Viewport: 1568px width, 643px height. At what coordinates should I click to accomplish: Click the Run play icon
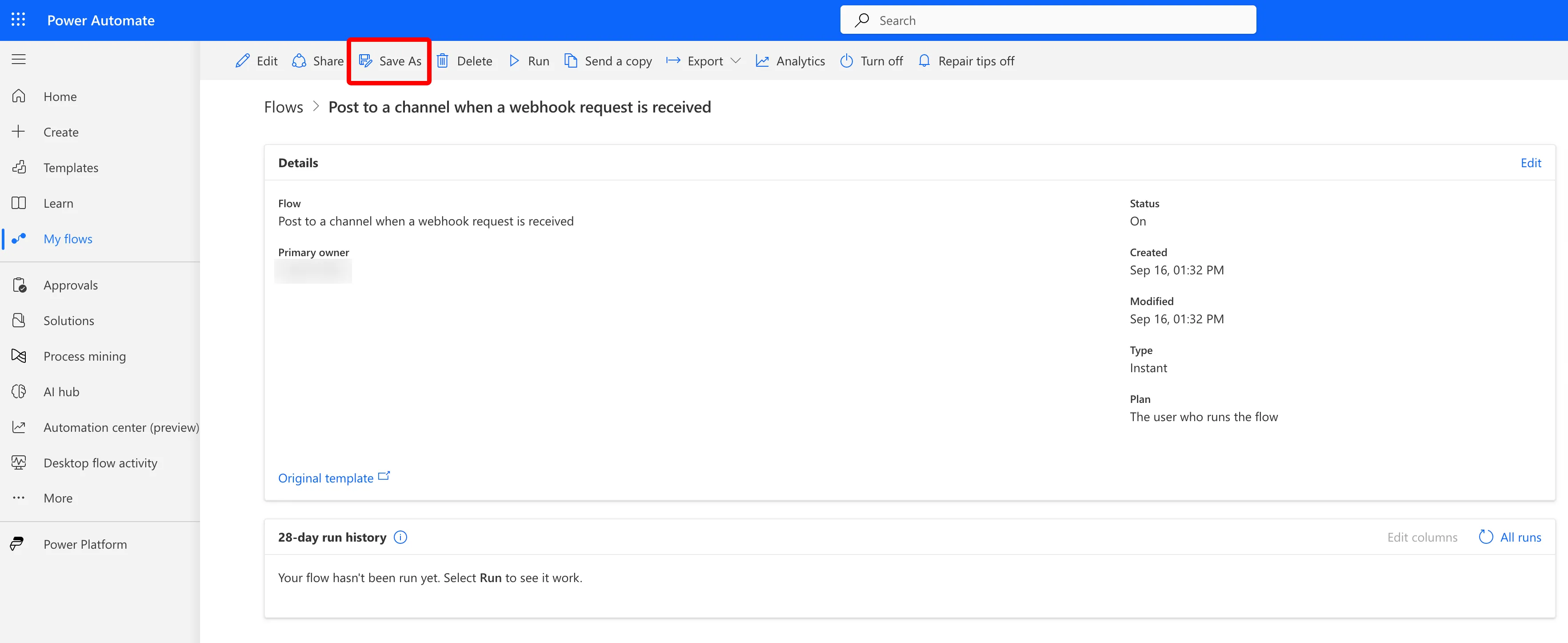[x=514, y=61]
